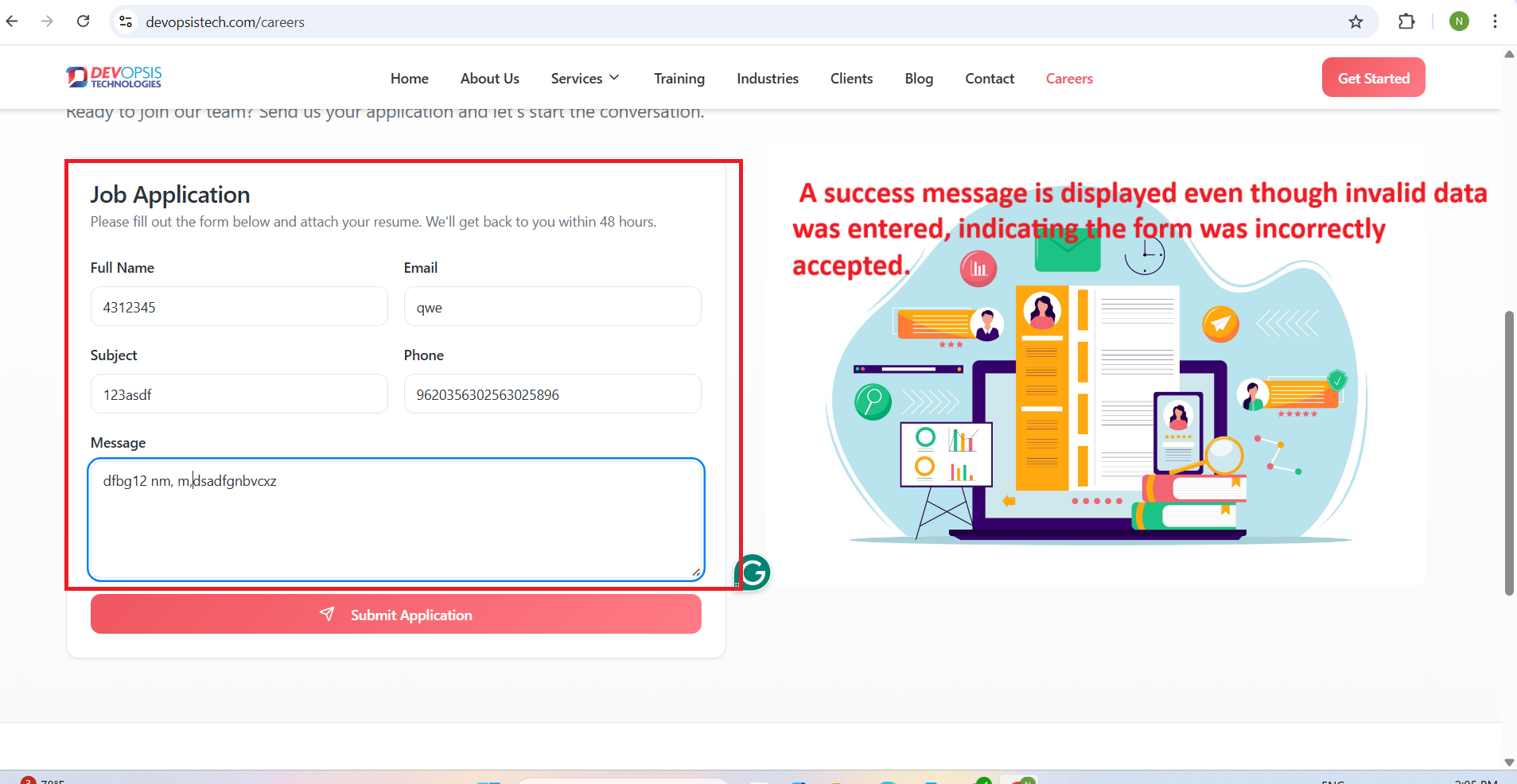The height and width of the screenshot is (784, 1517).
Task: Open the Chrome profile avatar N
Action: click(1458, 21)
